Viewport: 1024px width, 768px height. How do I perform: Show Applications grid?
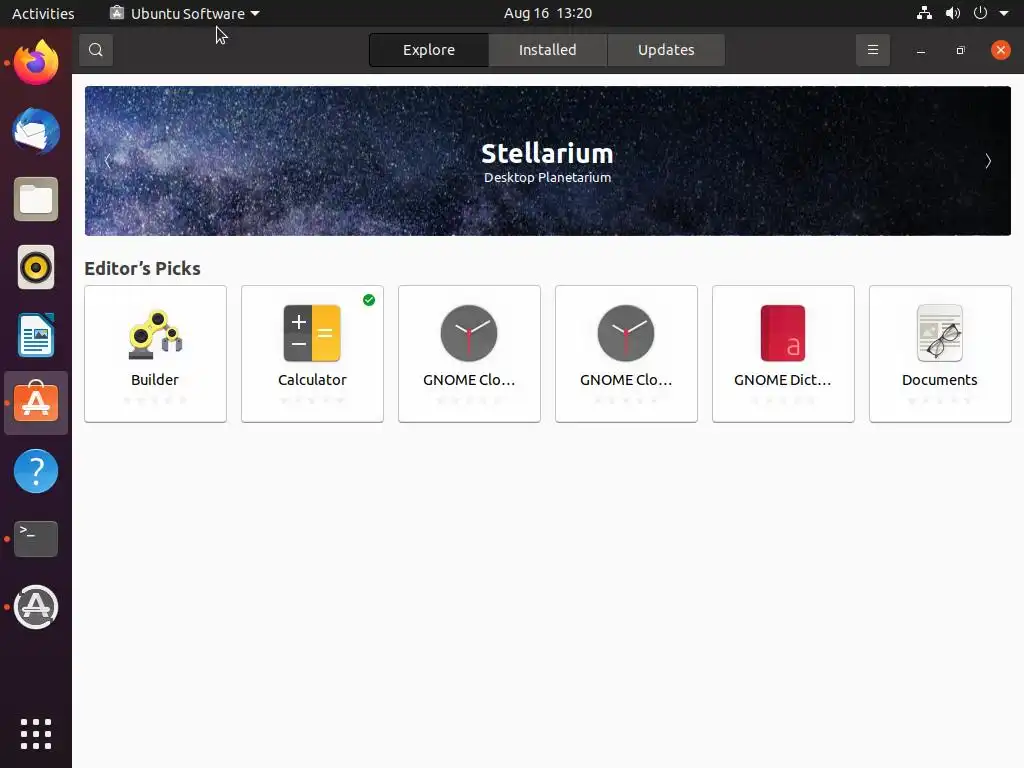(x=36, y=734)
